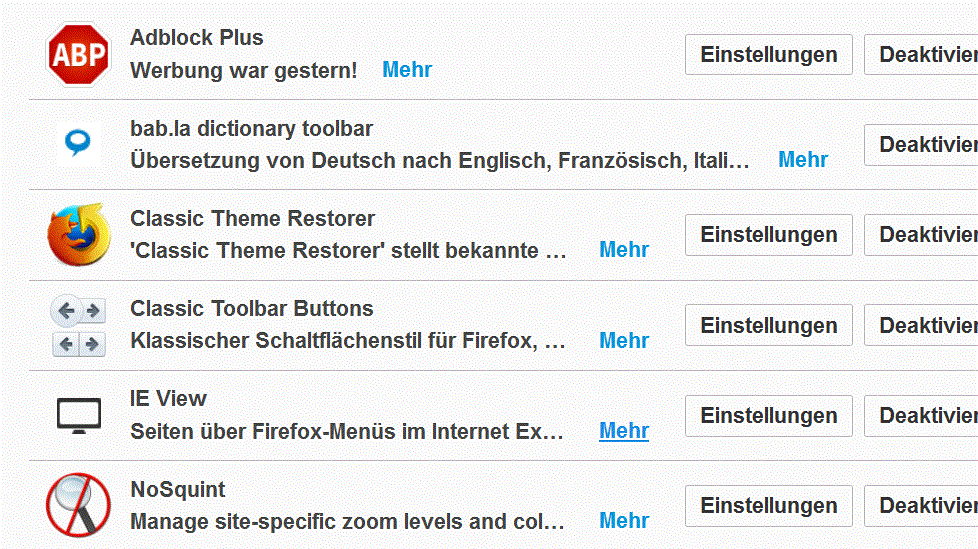Open NoSquint Einstellungen

click(x=768, y=506)
